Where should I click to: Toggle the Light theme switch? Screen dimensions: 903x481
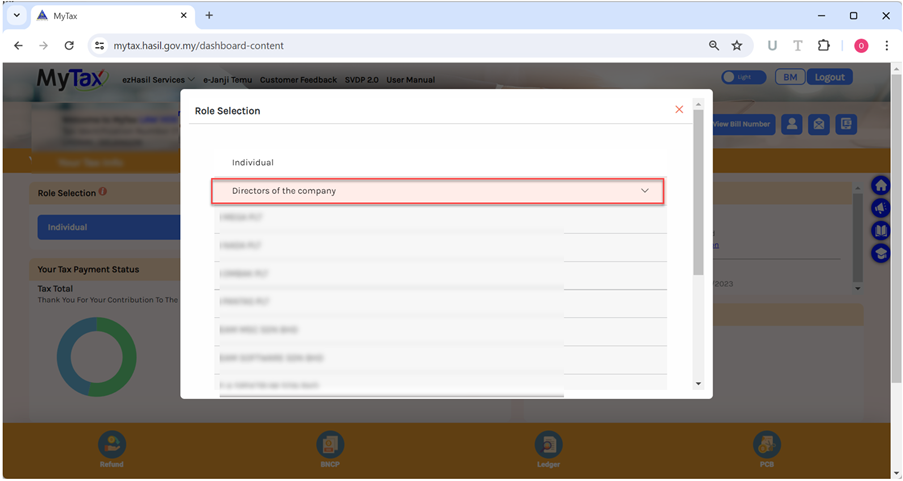coord(743,77)
